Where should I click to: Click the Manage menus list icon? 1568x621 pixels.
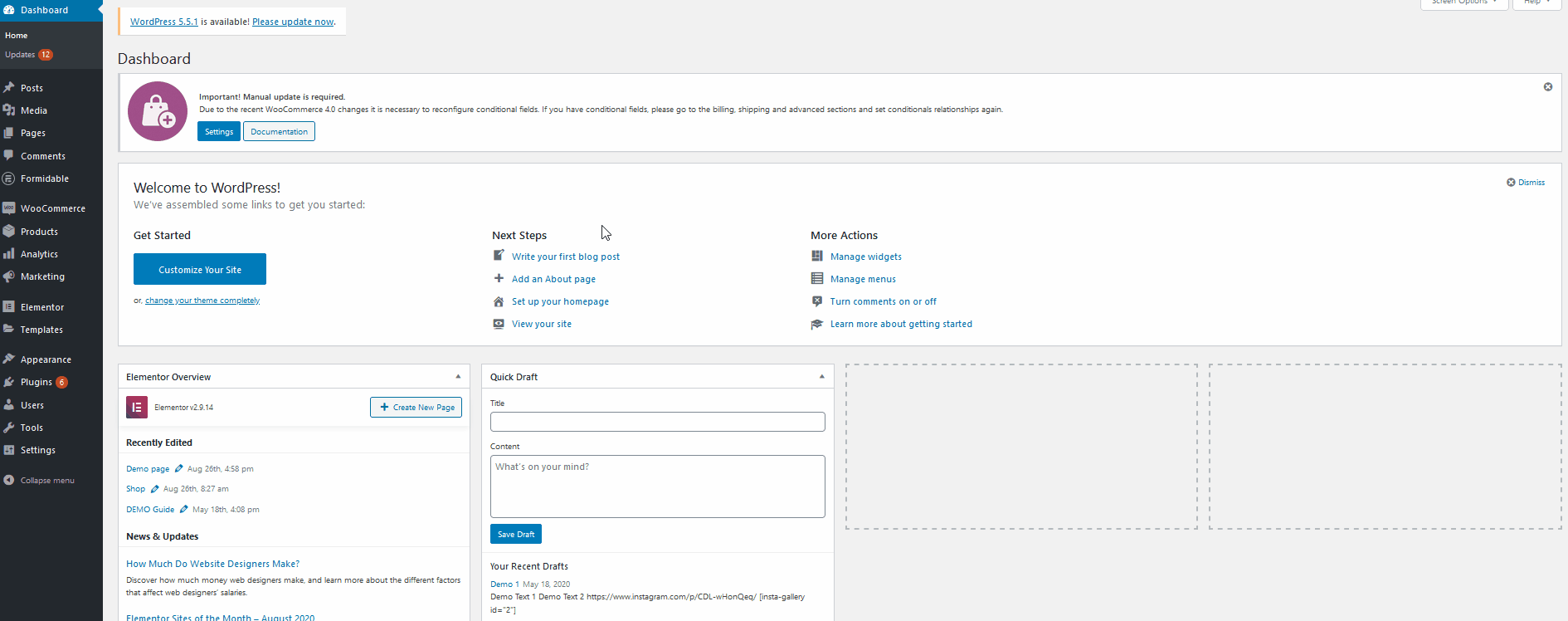[817, 278]
